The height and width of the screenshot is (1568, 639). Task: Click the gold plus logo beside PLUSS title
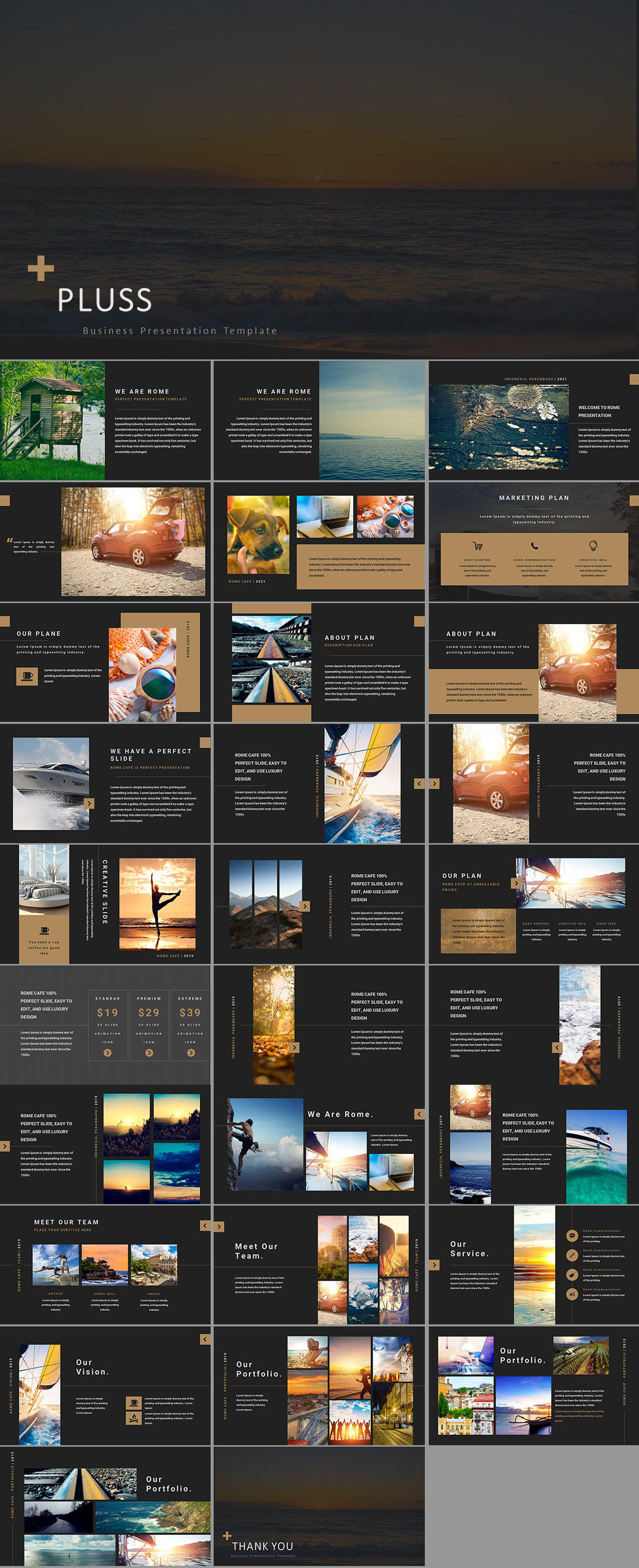(x=41, y=269)
